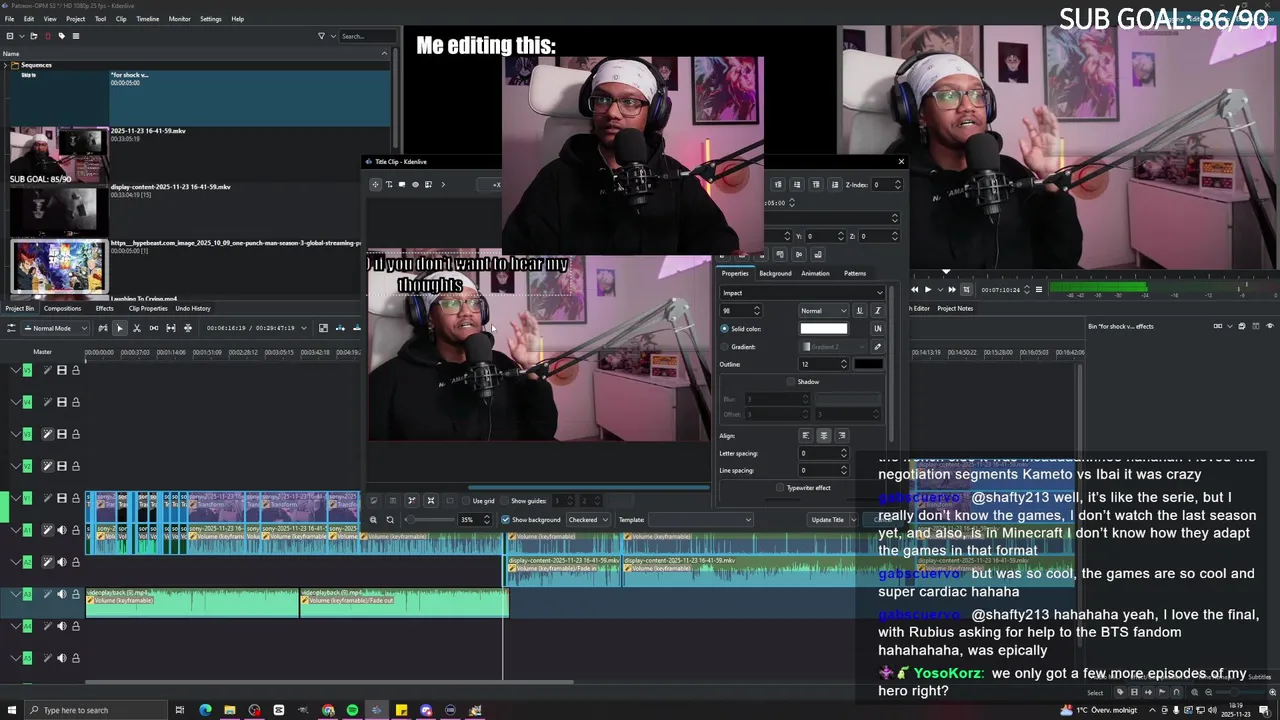Image resolution: width=1280 pixels, height=720 pixels.
Task: Enable the Shadow checkbox
Action: (791, 382)
